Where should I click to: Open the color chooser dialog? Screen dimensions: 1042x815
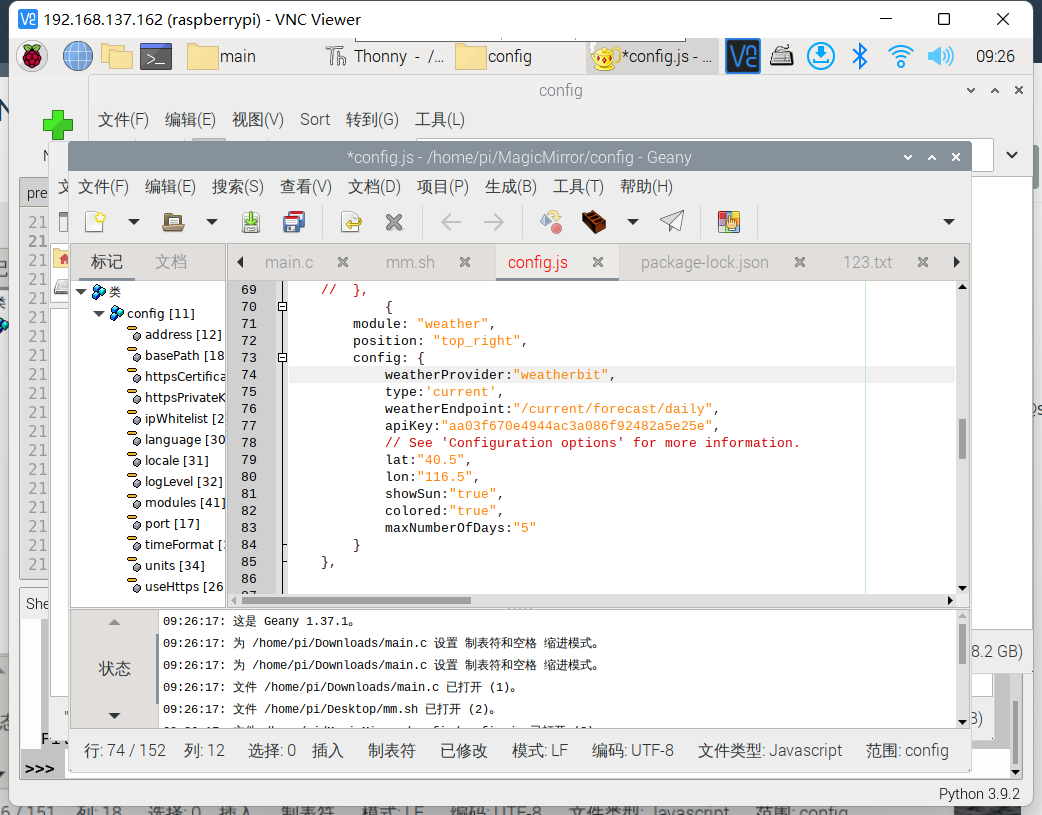[x=729, y=221]
